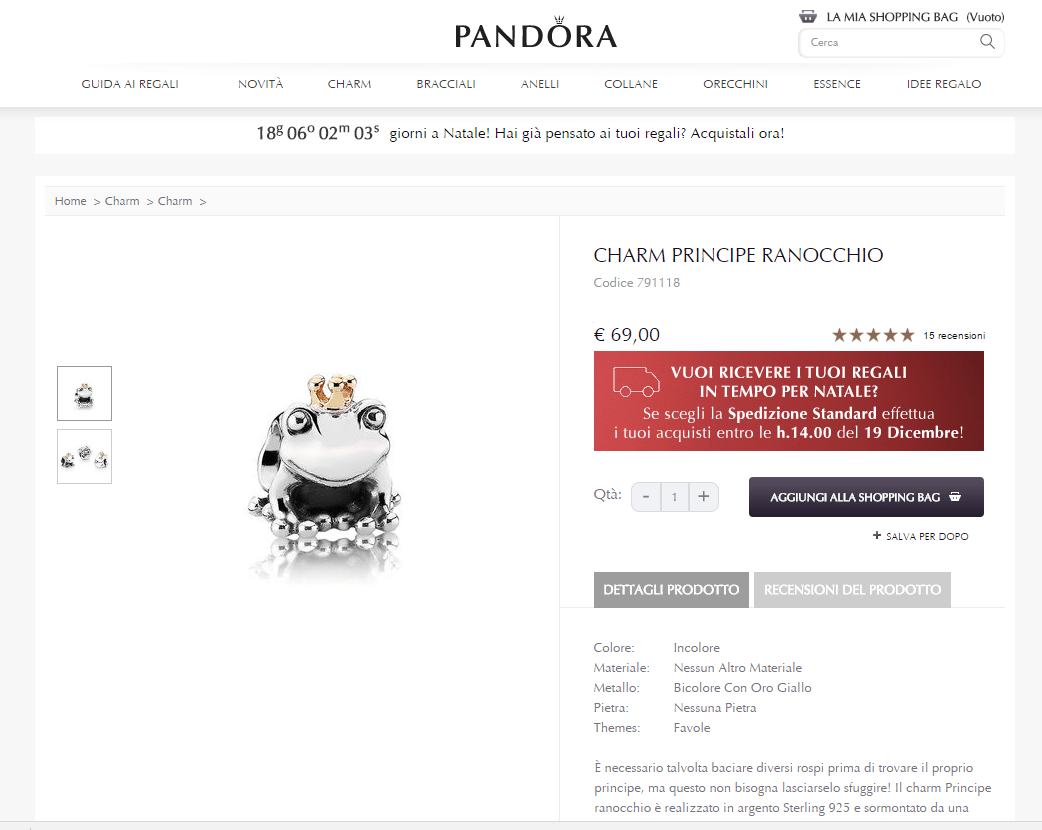1042x830 pixels.
Task: Click the delivery truck icon in the banner
Action: (636, 381)
